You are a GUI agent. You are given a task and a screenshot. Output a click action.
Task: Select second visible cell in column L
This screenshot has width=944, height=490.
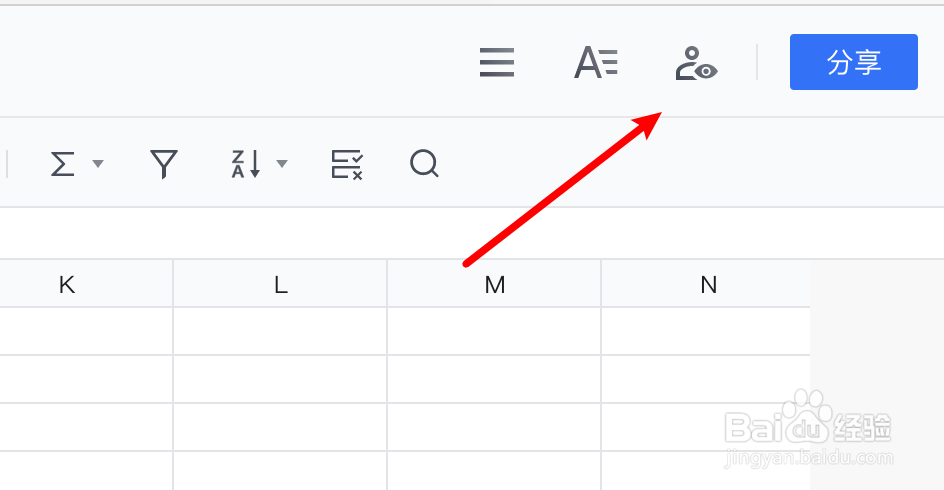280,379
